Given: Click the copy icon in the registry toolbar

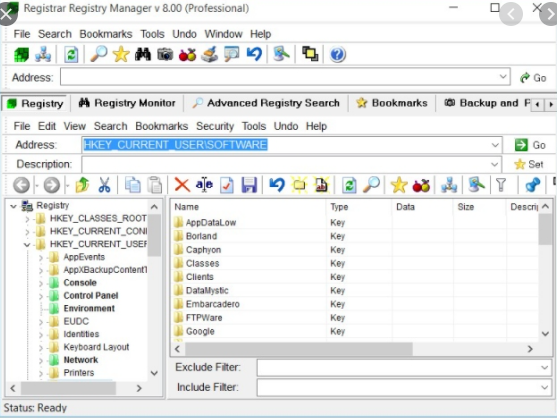Looking at the screenshot, I should pyautogui.click(x=133, y=185).
